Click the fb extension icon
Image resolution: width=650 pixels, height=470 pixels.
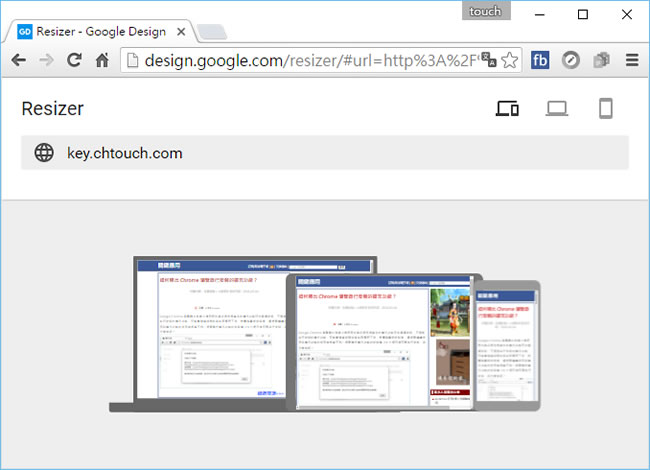click(540, 60)
